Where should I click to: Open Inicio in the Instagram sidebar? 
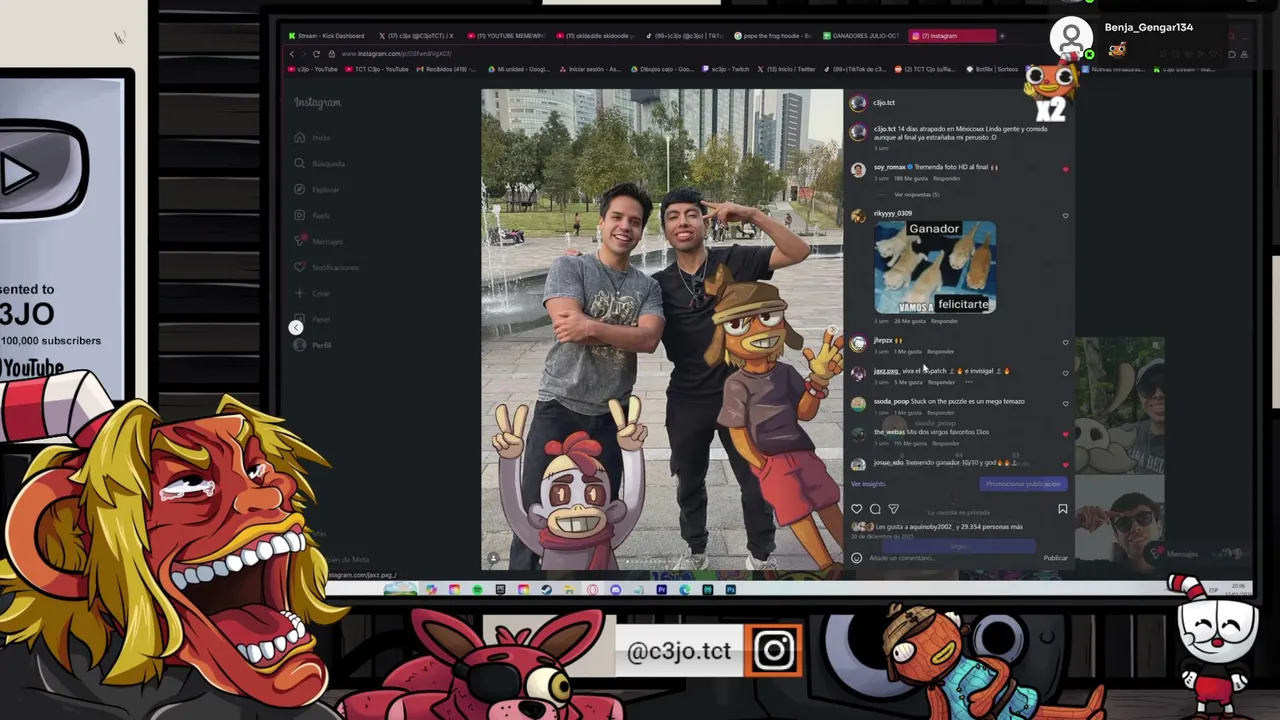pos(313,138)
